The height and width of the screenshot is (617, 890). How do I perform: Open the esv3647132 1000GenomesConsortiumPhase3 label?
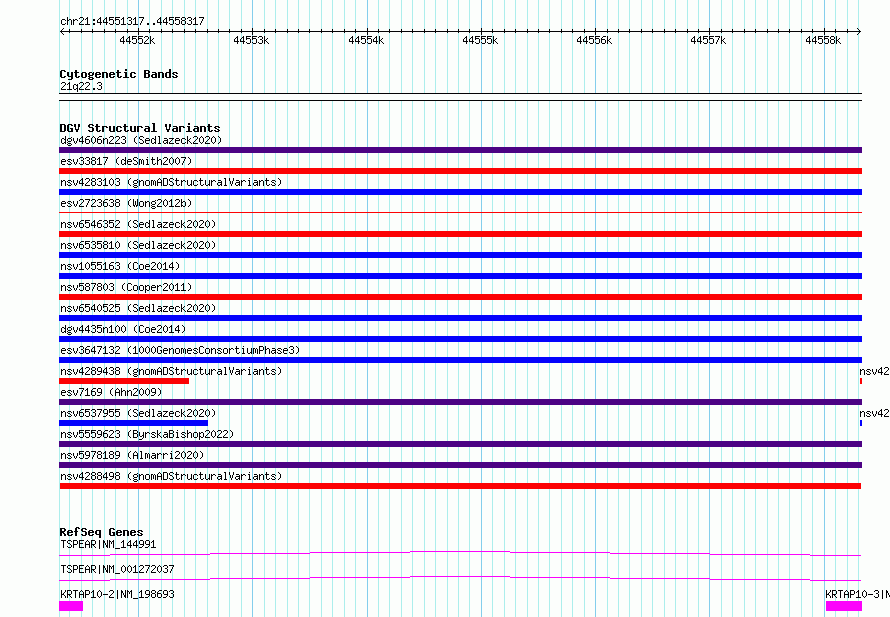point(180,350)
